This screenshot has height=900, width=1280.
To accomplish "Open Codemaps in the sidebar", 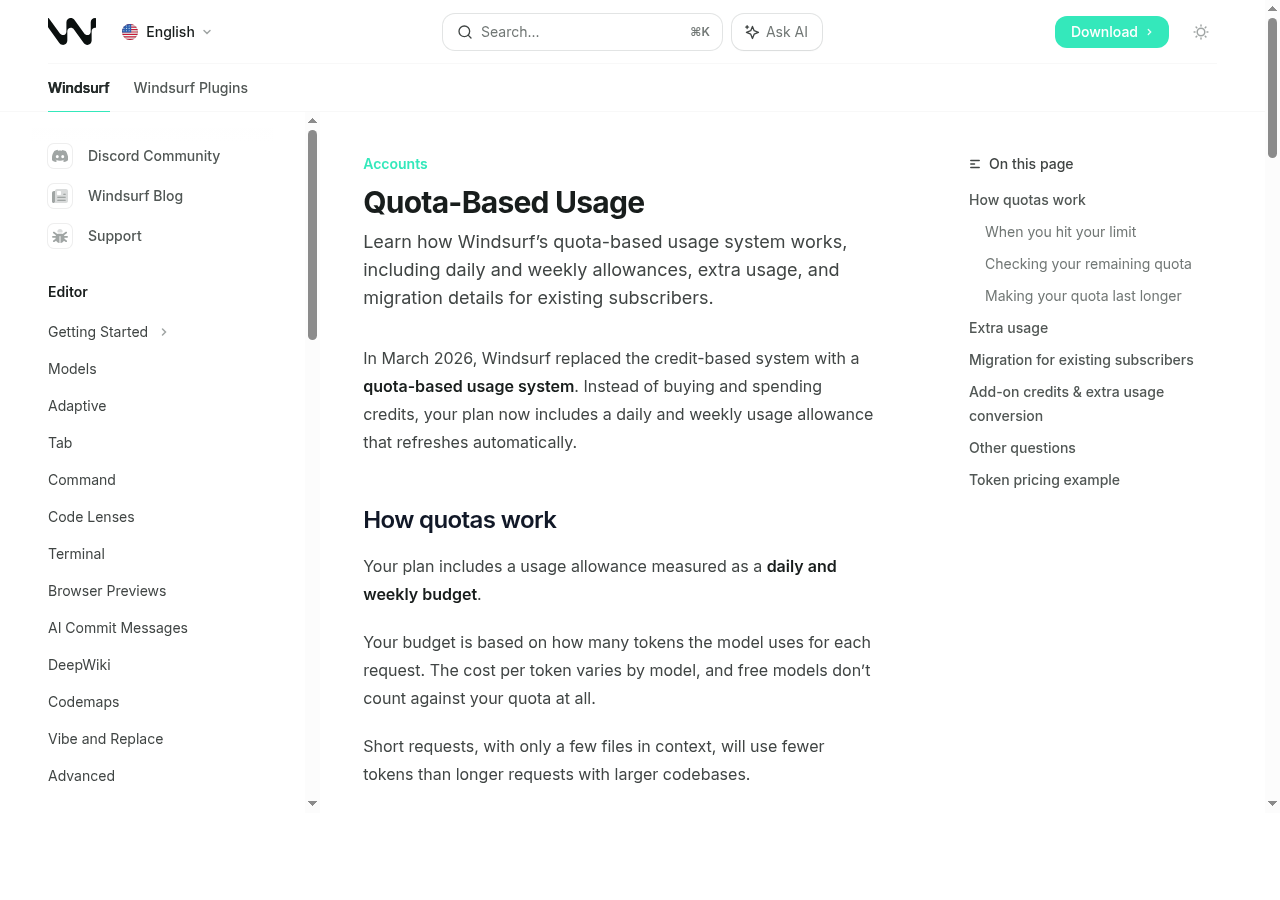I will [83, 702].
